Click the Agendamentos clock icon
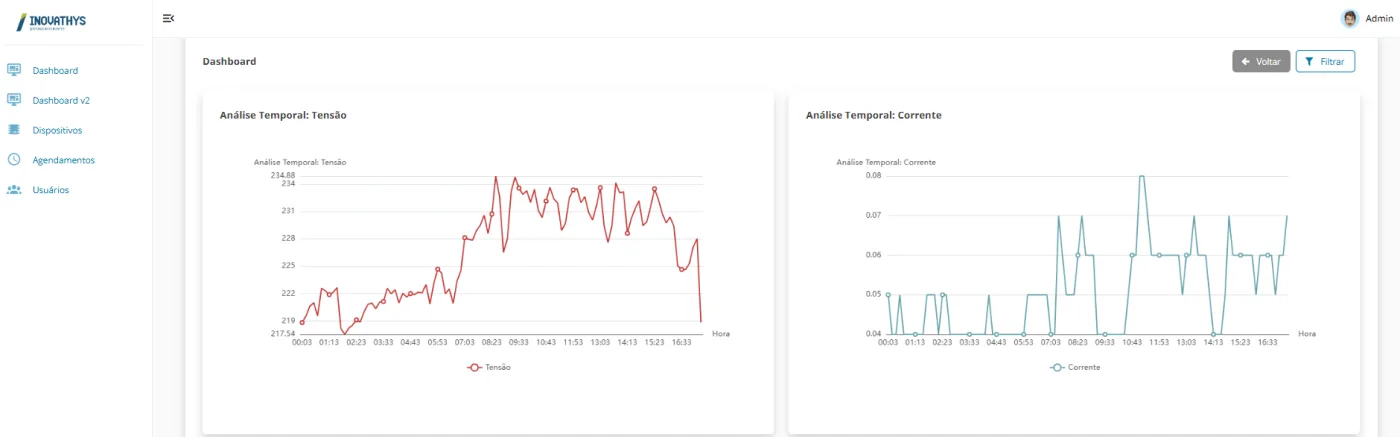Image resolution: width=1400 pixels, height=437 pixels. 14,159
